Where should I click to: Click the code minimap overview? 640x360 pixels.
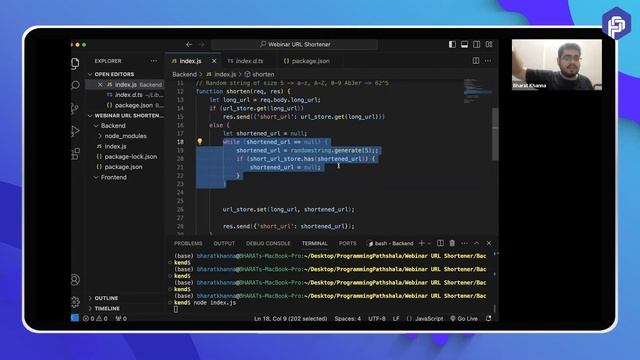(x=478, y=91)
